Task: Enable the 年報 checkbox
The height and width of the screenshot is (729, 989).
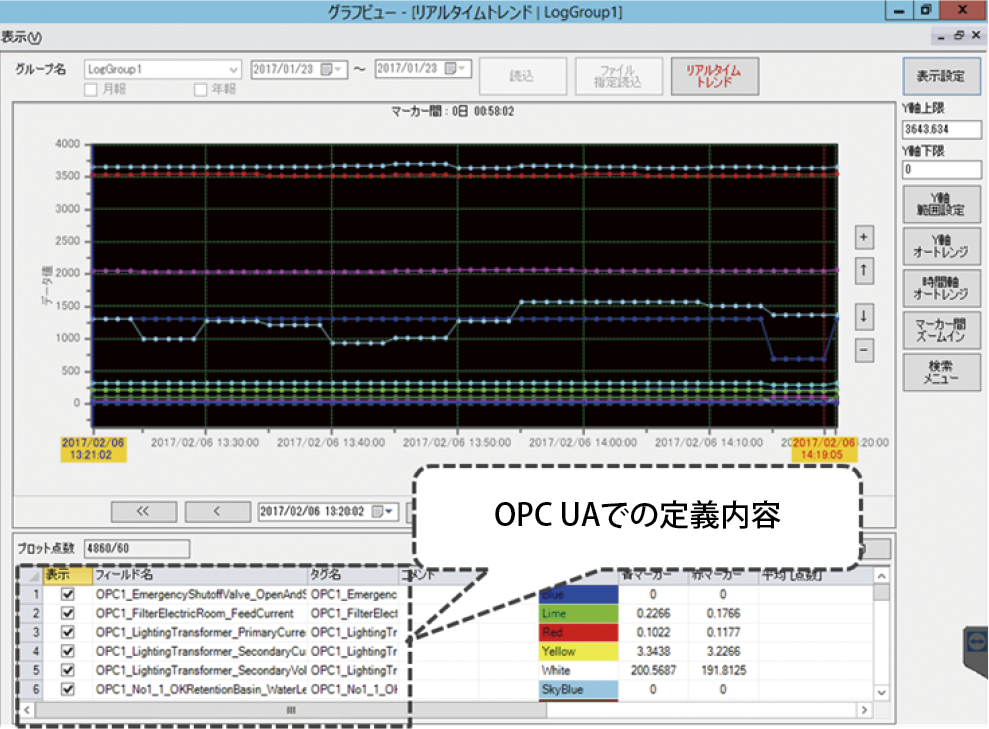Action: [x=201, y=89]
